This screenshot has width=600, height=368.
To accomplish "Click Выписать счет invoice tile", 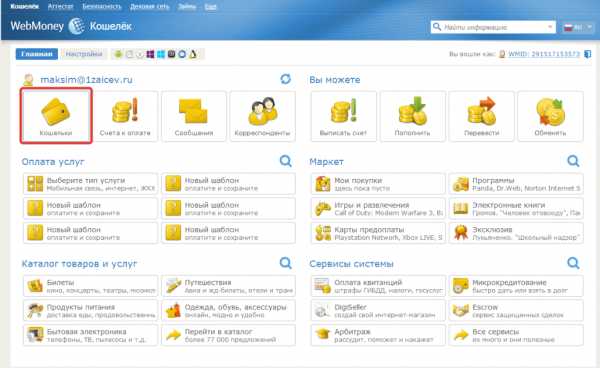I will point(344,116).
